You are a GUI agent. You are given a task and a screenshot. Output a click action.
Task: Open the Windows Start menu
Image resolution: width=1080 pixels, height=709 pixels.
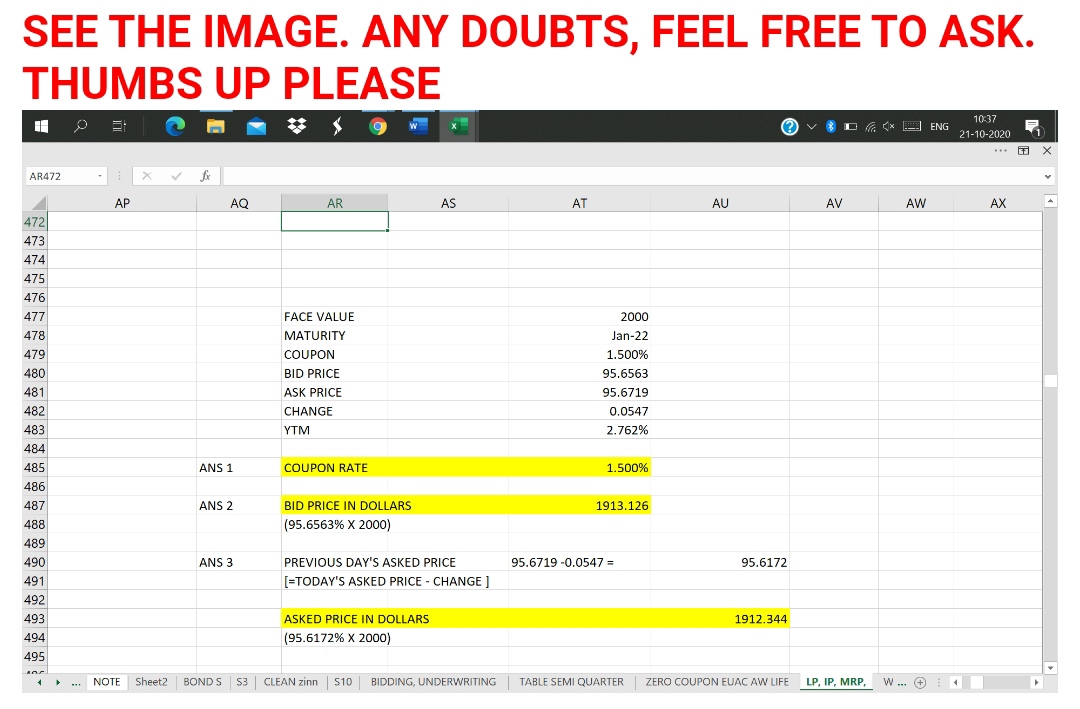(41, 127)
